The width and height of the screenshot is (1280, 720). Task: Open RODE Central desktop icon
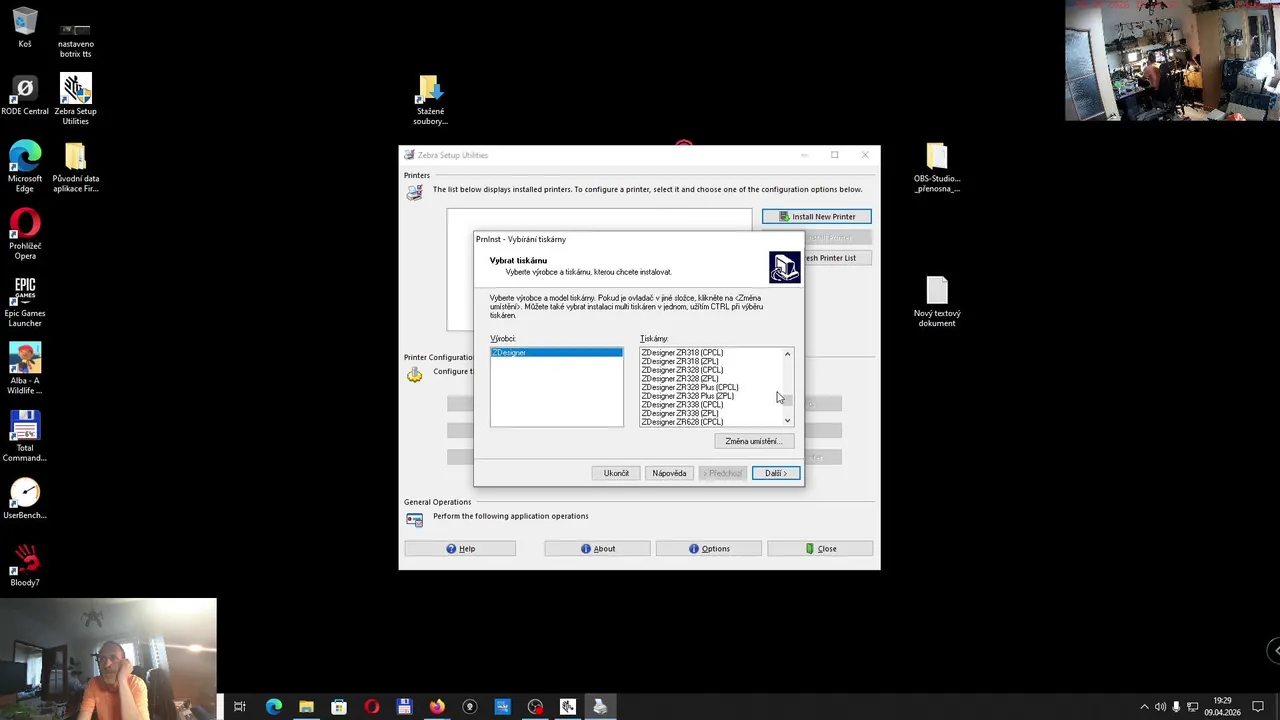pyautogui.click(x=25, y=96)
